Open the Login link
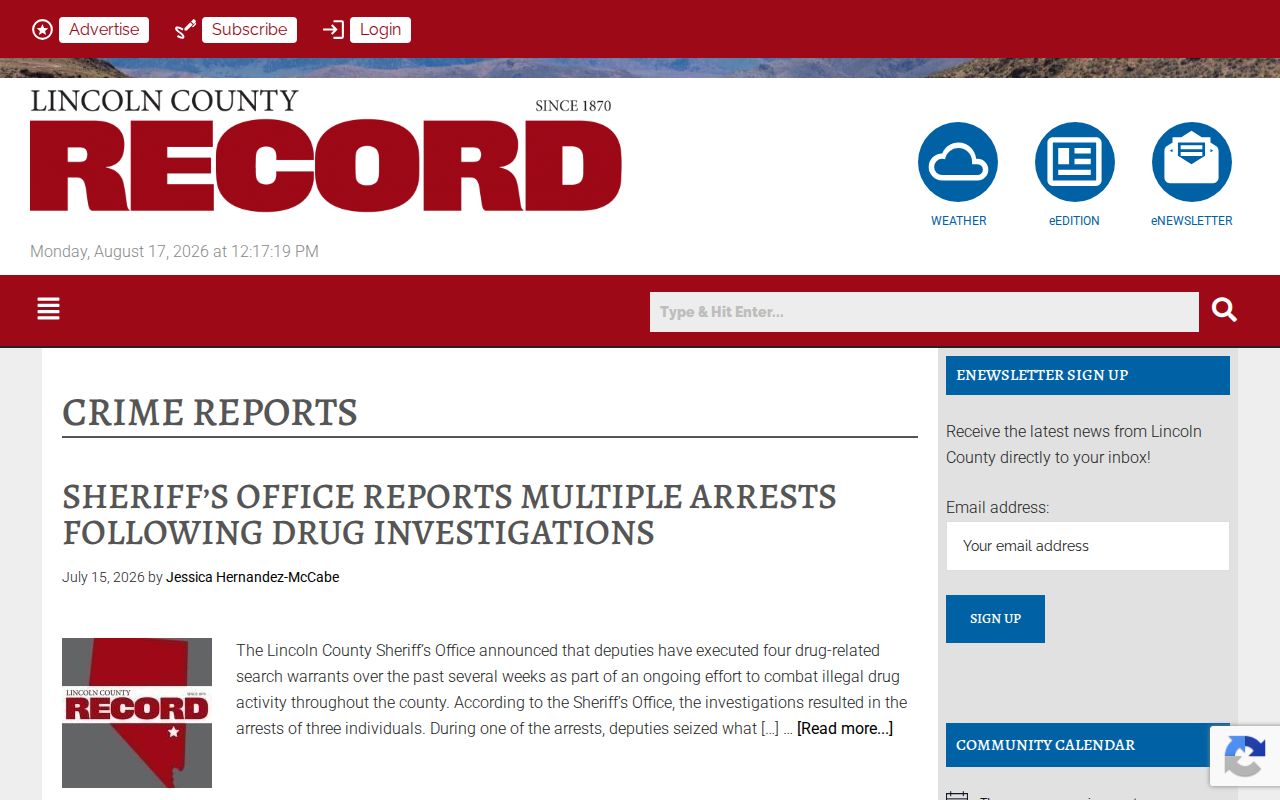 pos(380,30)
